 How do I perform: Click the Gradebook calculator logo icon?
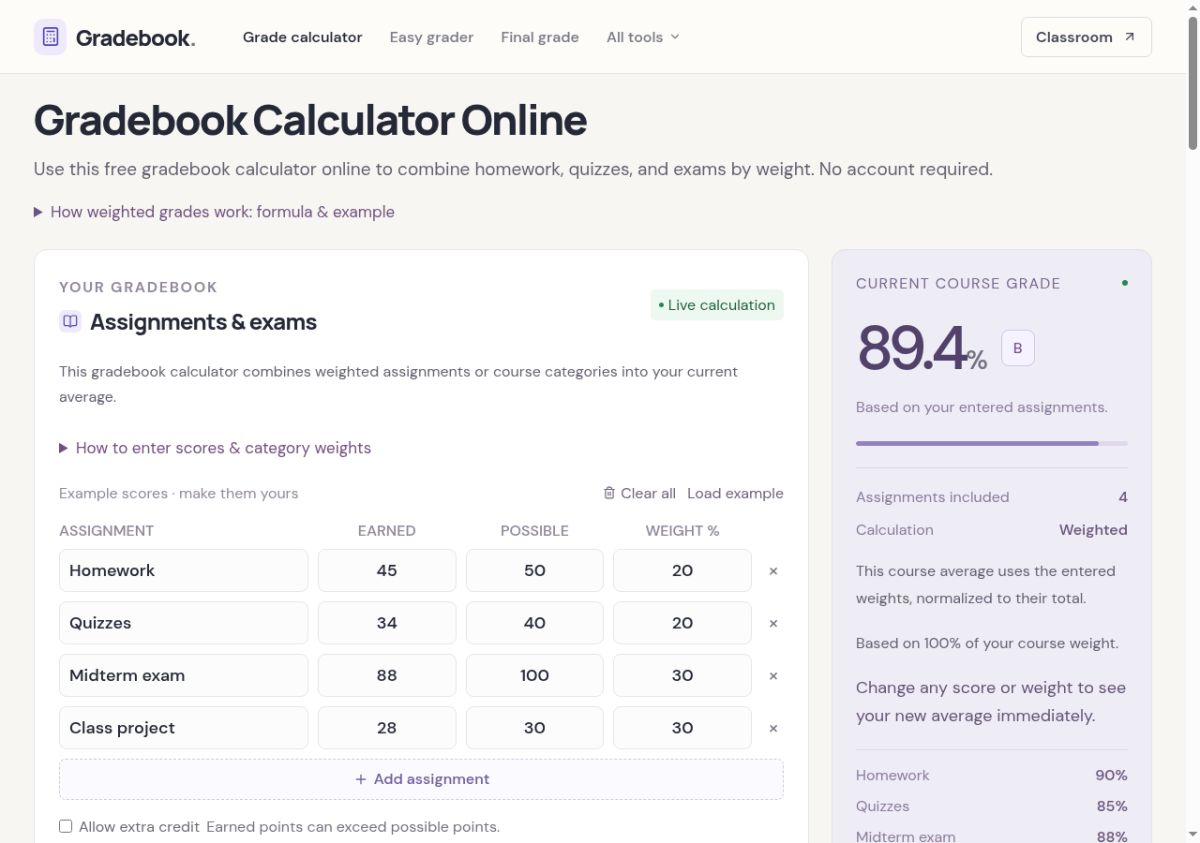(x=50, y=37)
